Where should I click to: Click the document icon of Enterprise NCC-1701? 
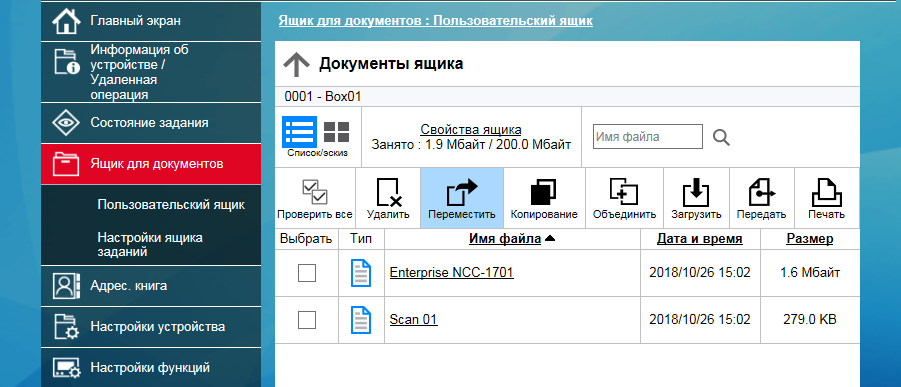[x=361, y=273]
